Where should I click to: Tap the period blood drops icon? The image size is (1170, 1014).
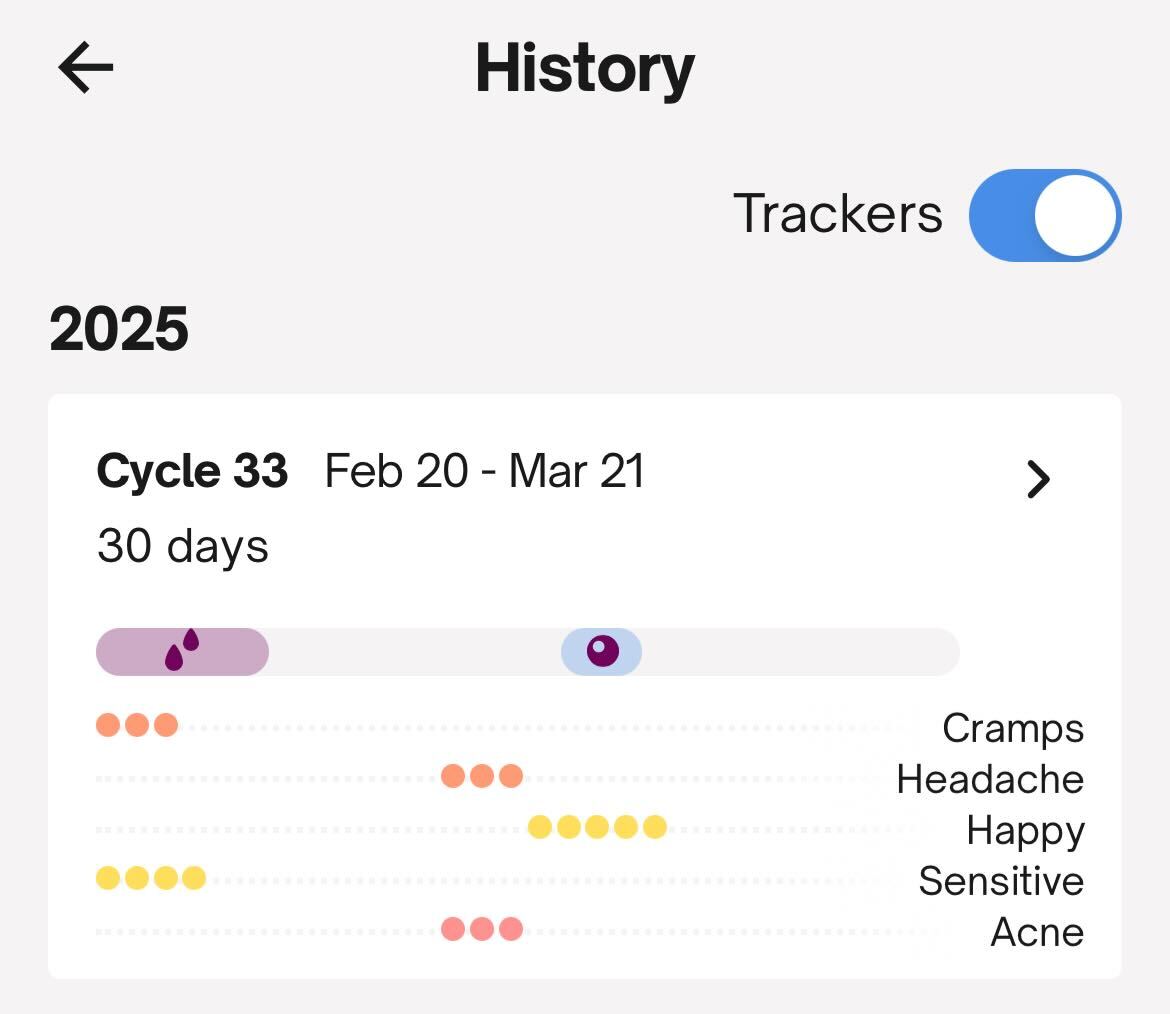tap(182, 650)
